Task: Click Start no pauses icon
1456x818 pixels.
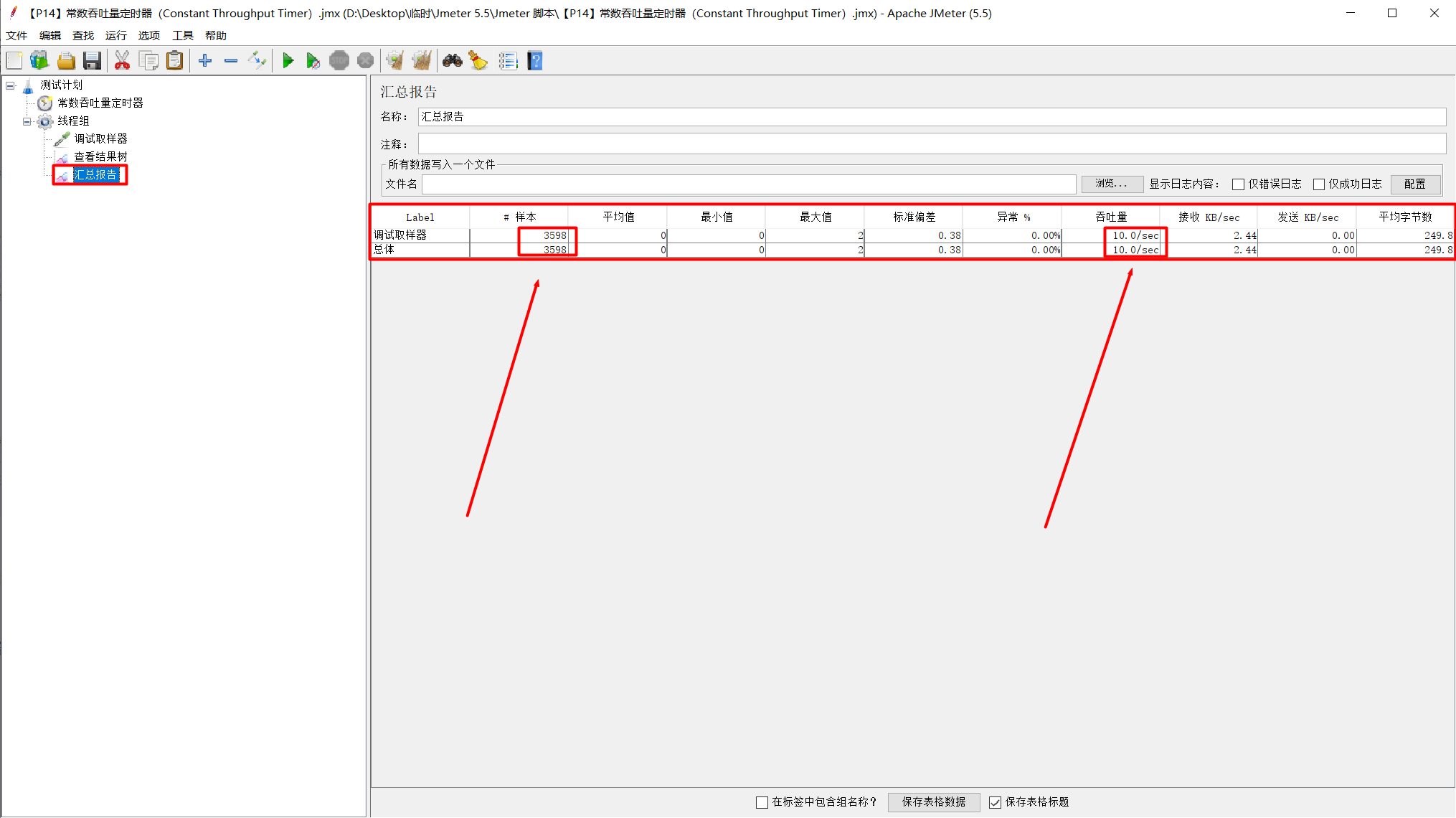Action: (313, 61)
